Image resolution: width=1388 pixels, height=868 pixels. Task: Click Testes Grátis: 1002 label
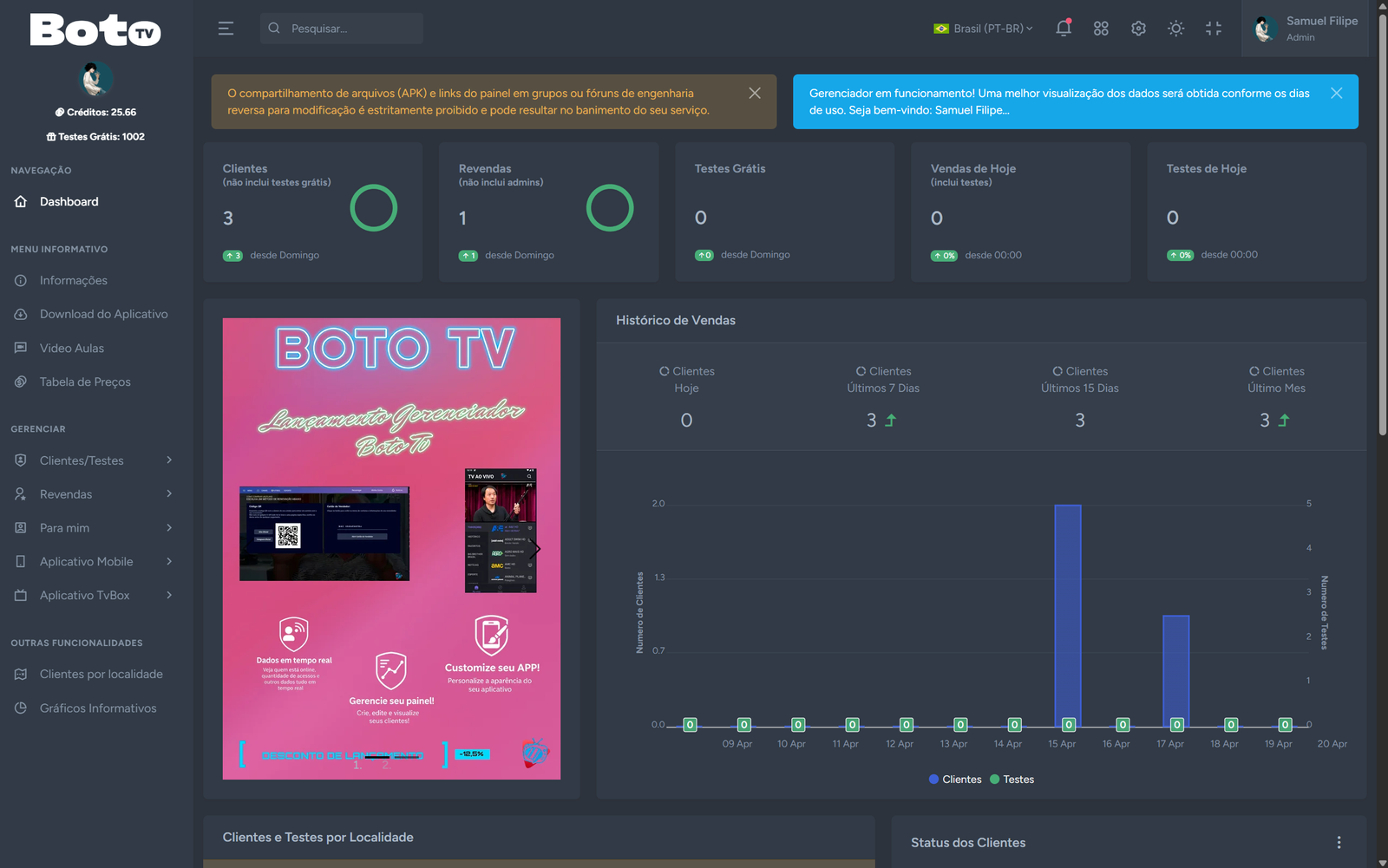click(95, 136)
